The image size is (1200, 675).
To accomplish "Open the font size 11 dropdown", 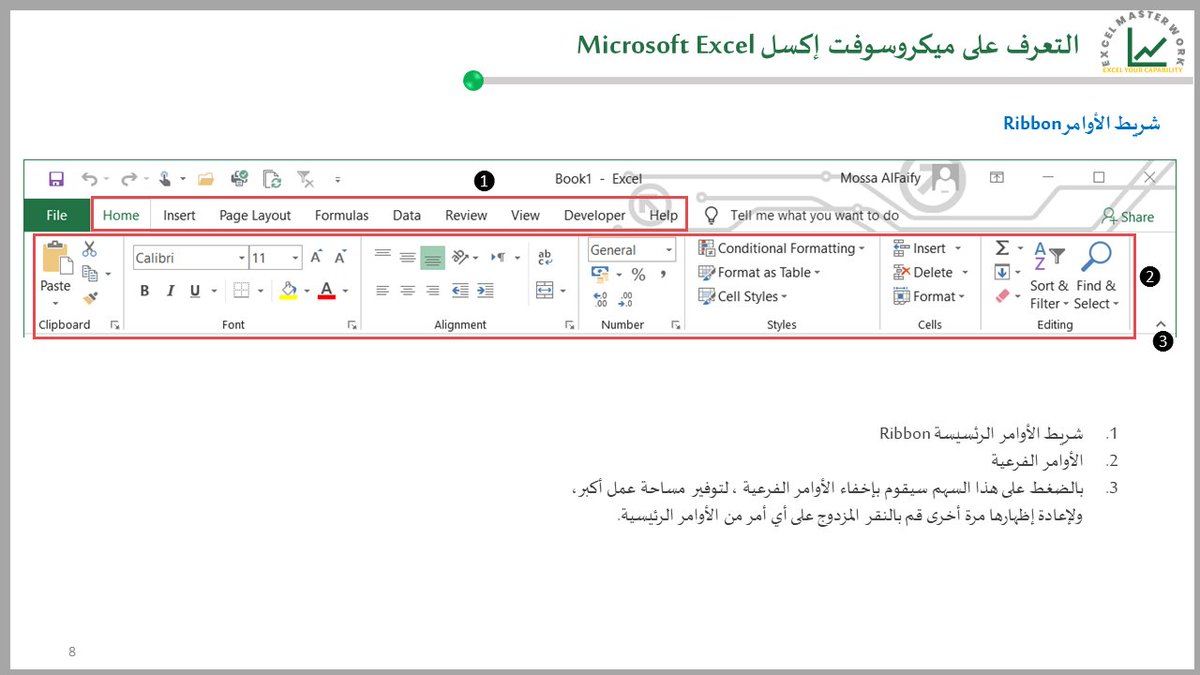I will pos(293,258).
